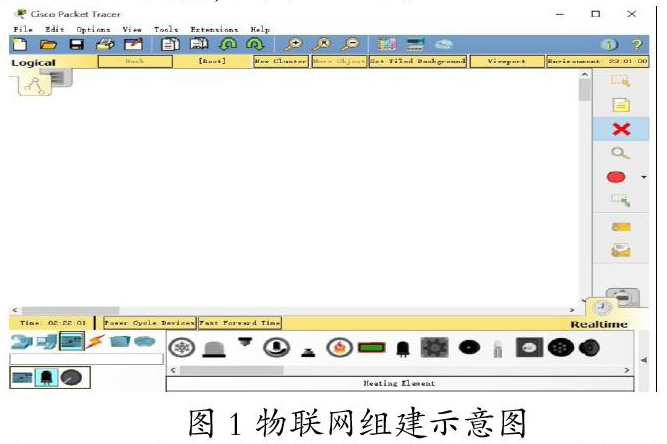
Task: Open a file with the folder icon
Action: click(x=48, y=44)
